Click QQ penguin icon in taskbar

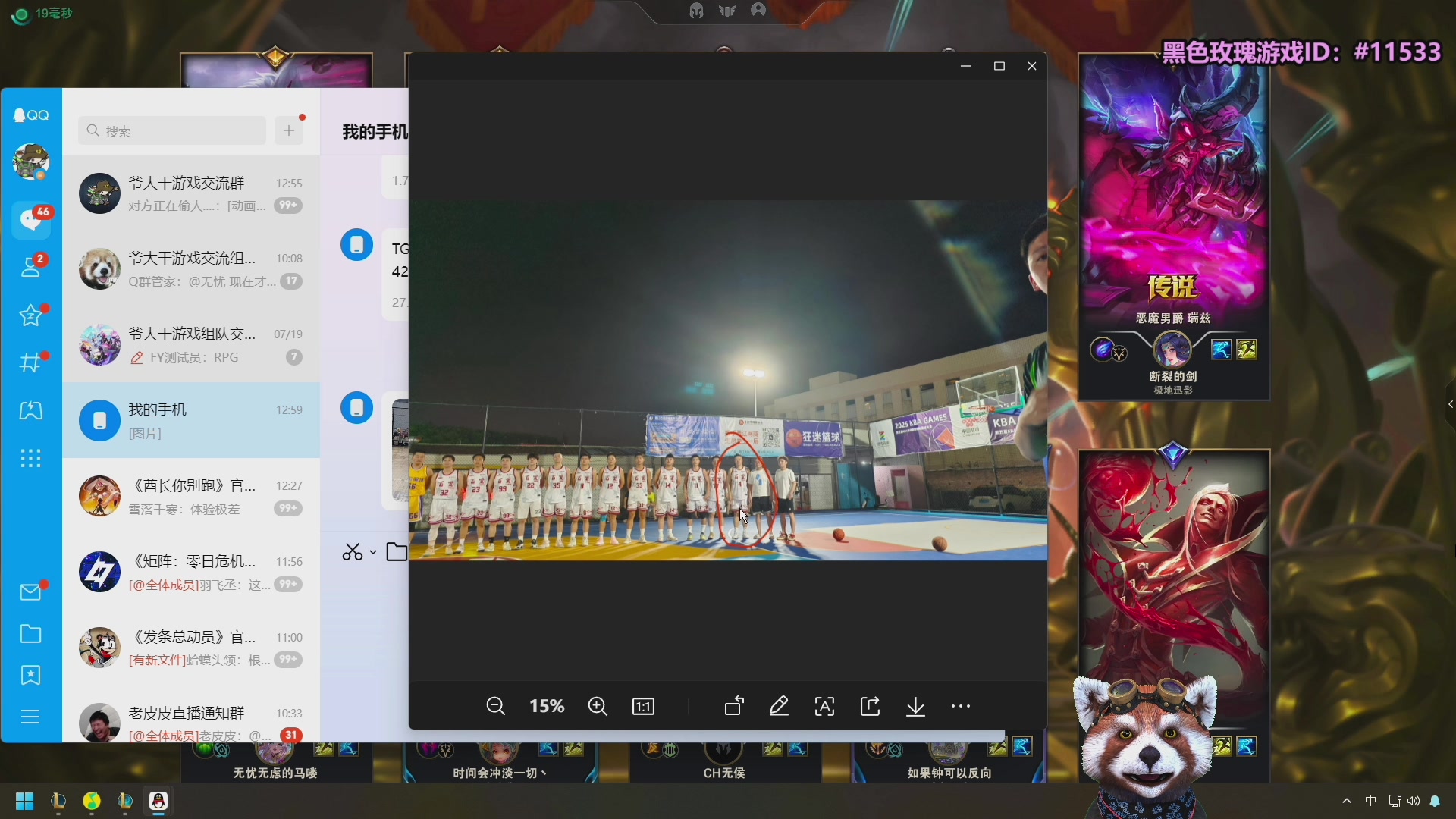(x=158, y=801)
